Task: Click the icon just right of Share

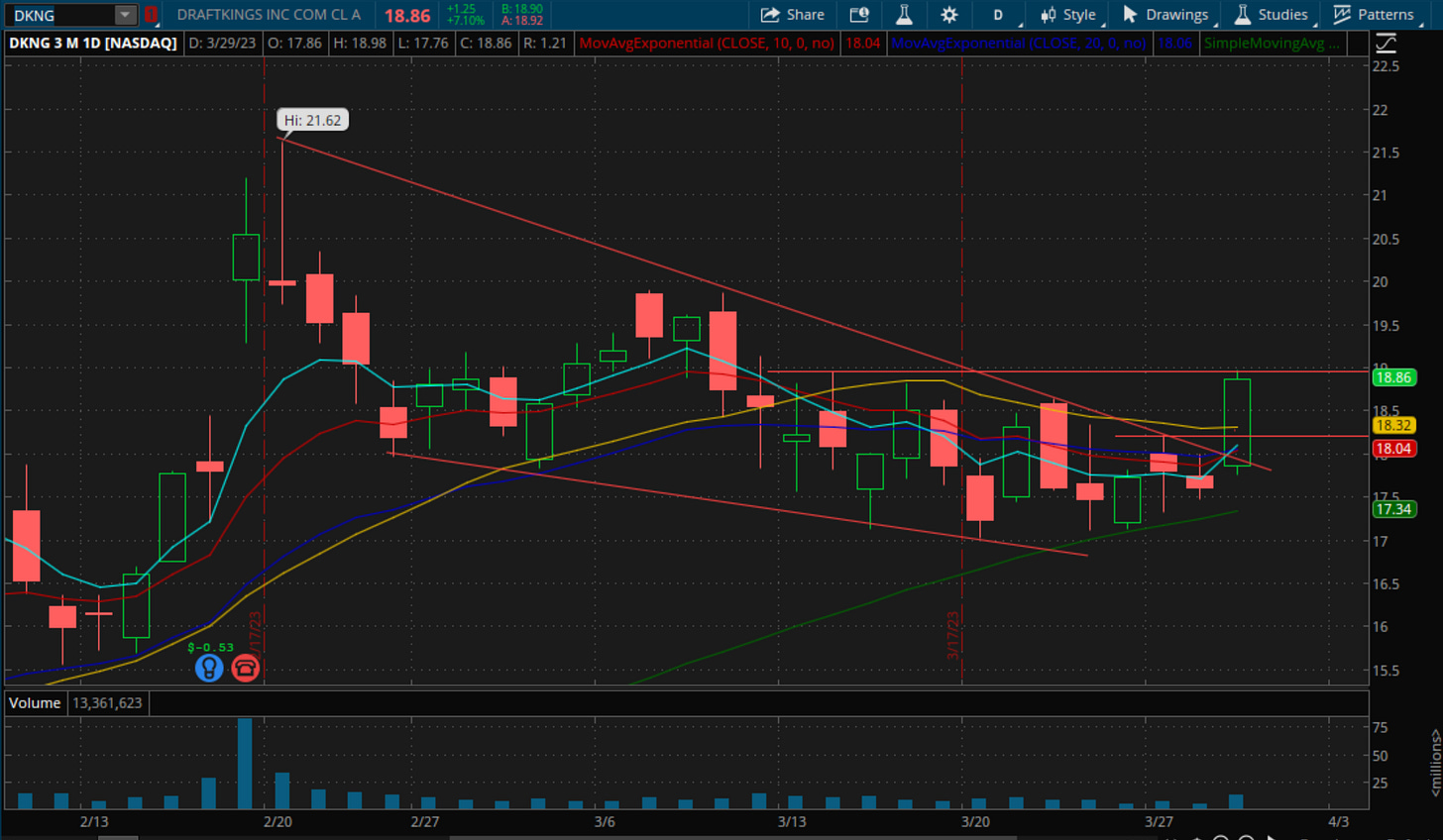Action: click(x=859, y=15)
